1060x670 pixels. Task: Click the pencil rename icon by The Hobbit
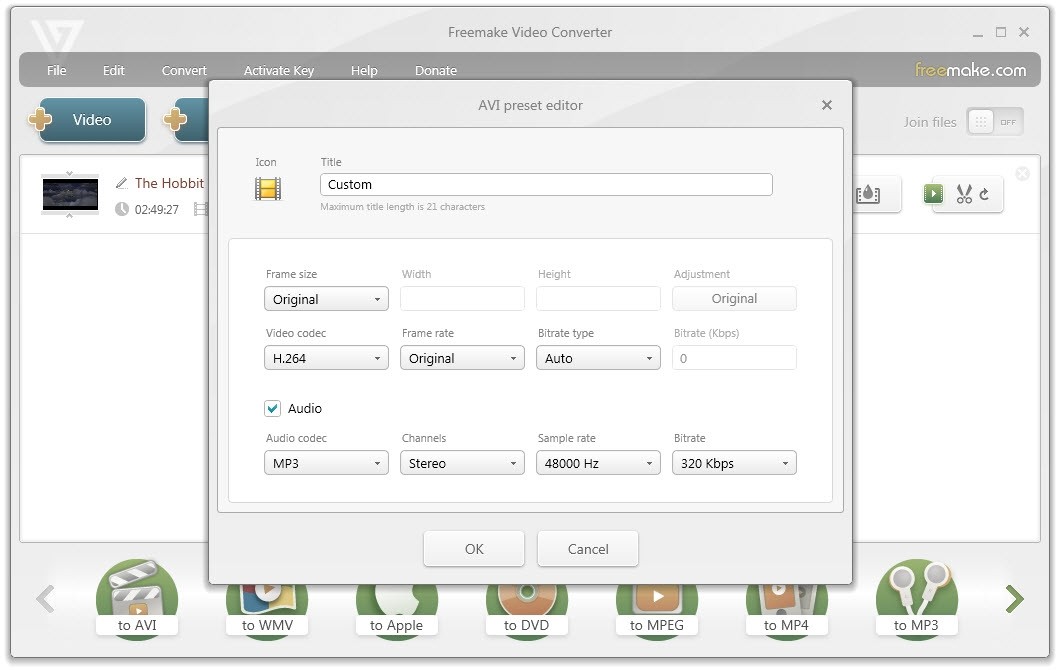(x=122, y=183)
